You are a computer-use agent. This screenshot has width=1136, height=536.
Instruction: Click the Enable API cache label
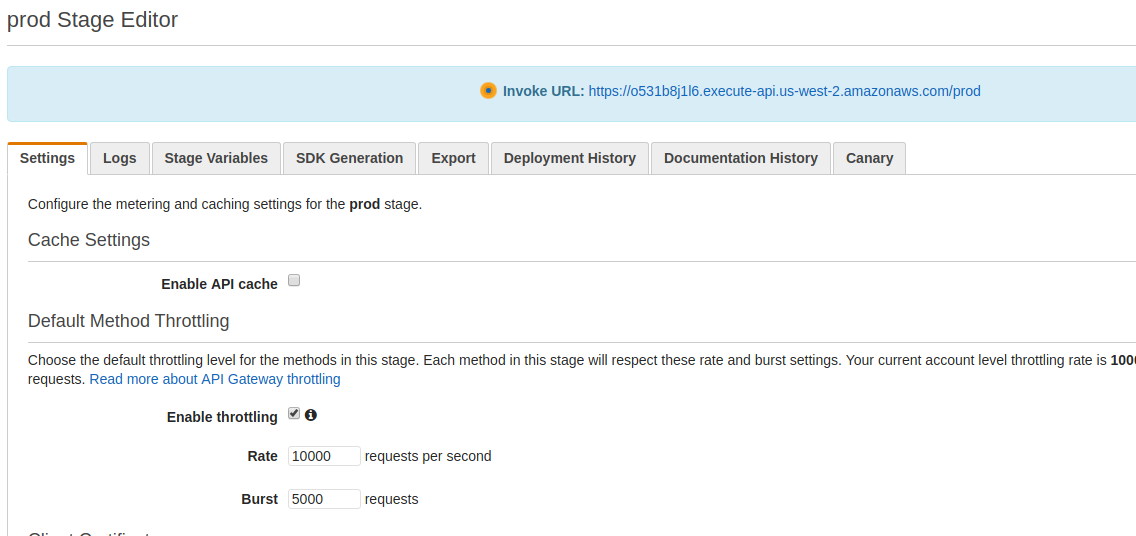[219, 284]
